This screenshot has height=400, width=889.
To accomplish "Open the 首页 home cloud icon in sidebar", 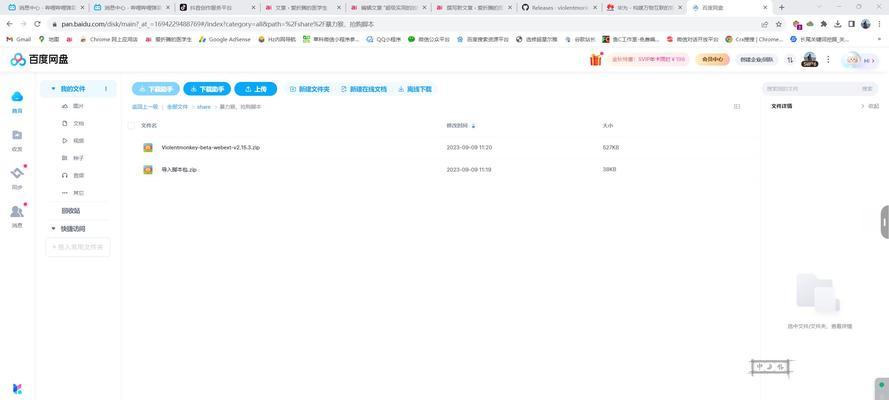I will pyautogui.click(x=17, y=96).
